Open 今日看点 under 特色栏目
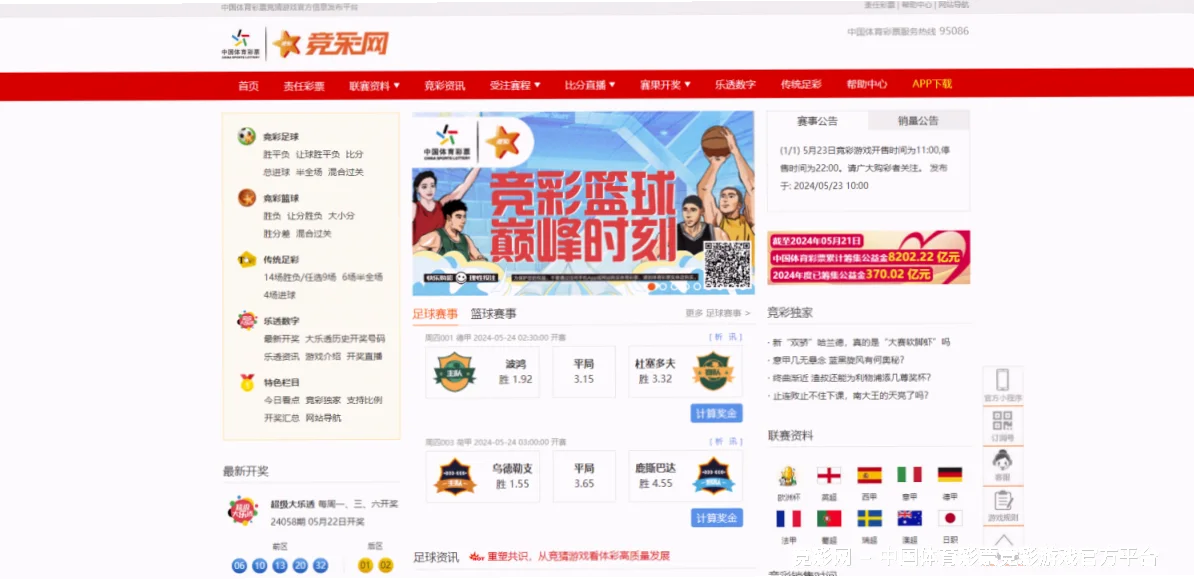Image resolution: width=1194 pixels, height=580 pixels. point(281,400)
